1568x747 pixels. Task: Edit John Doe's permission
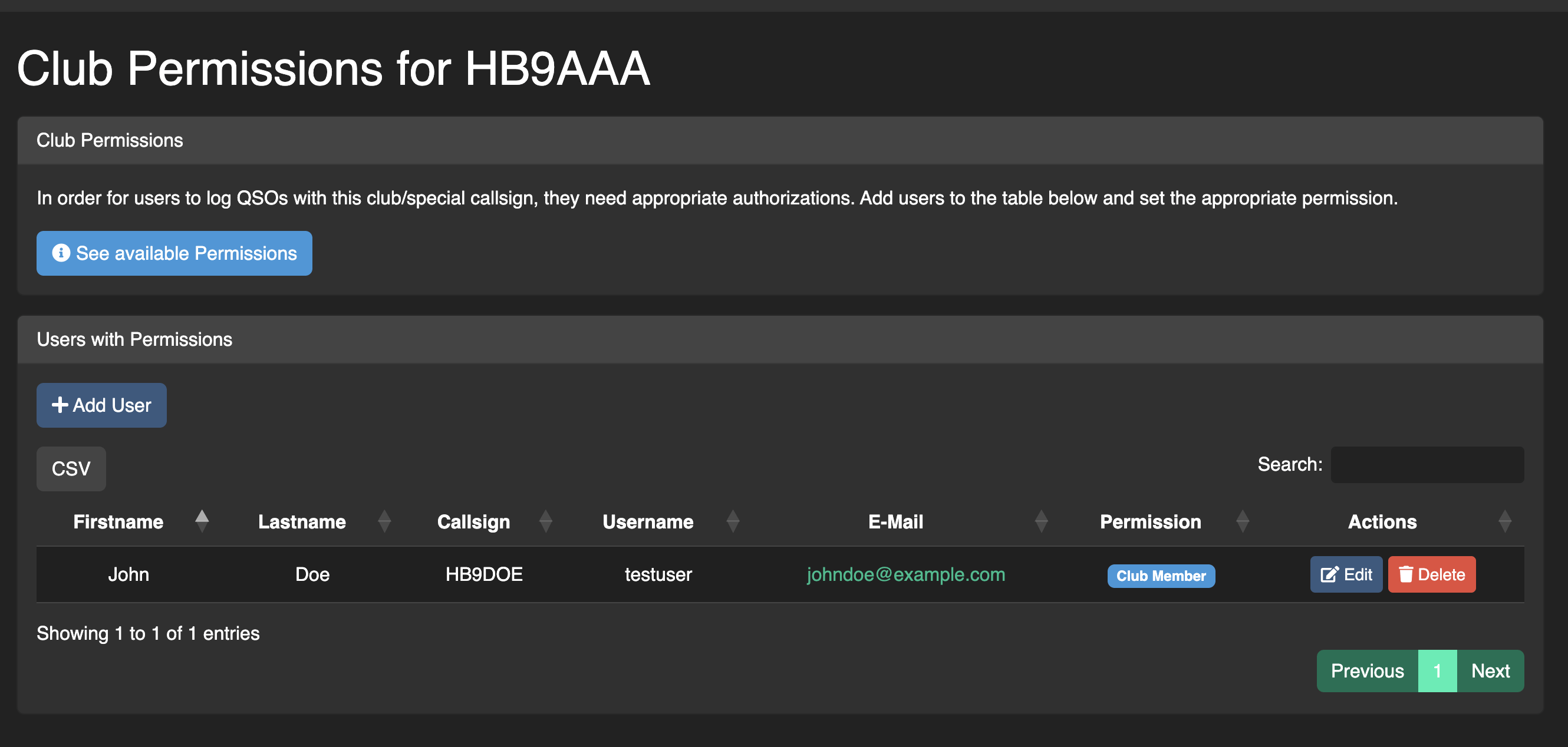click(x=1346, y=574)
